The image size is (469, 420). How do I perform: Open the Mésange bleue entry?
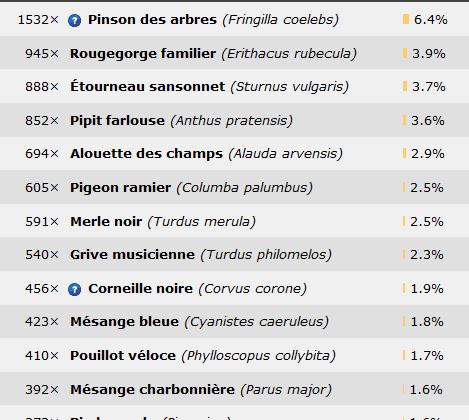[124, 322]
